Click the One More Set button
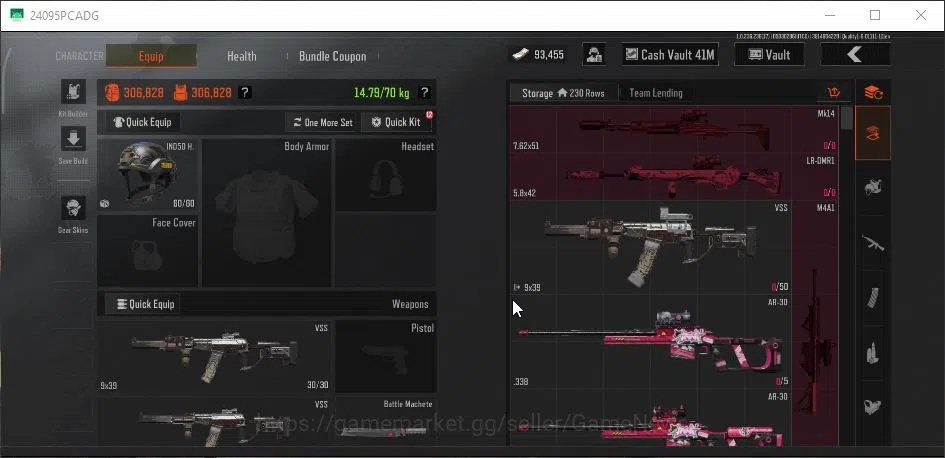 point(322,122)
